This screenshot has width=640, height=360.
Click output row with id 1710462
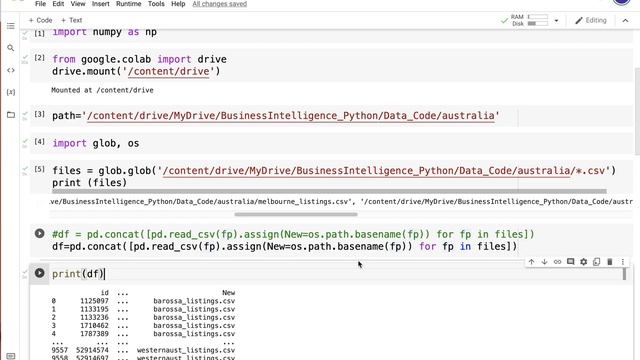point(143,326)
